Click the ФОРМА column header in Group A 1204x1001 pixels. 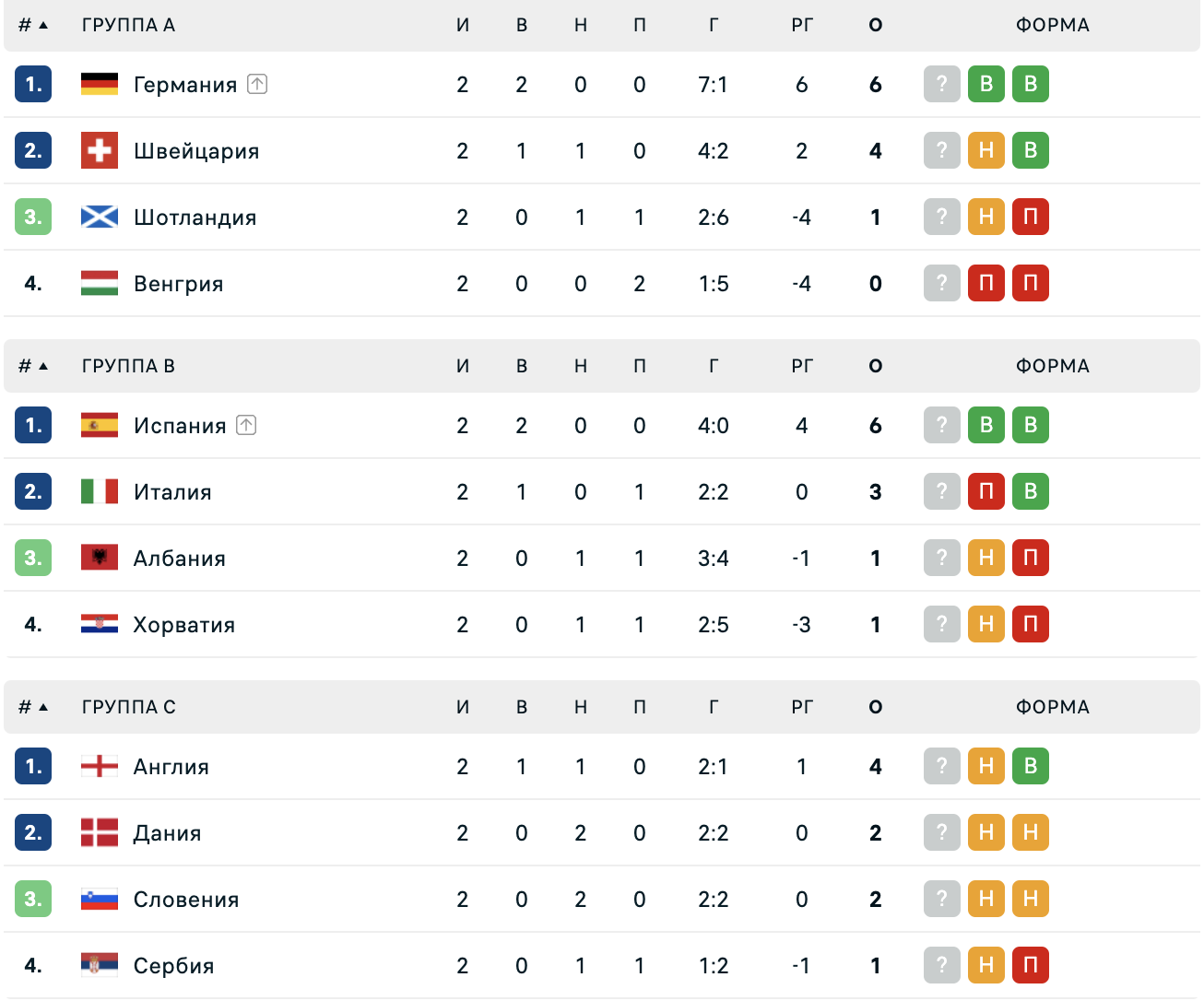(1053, 25)
